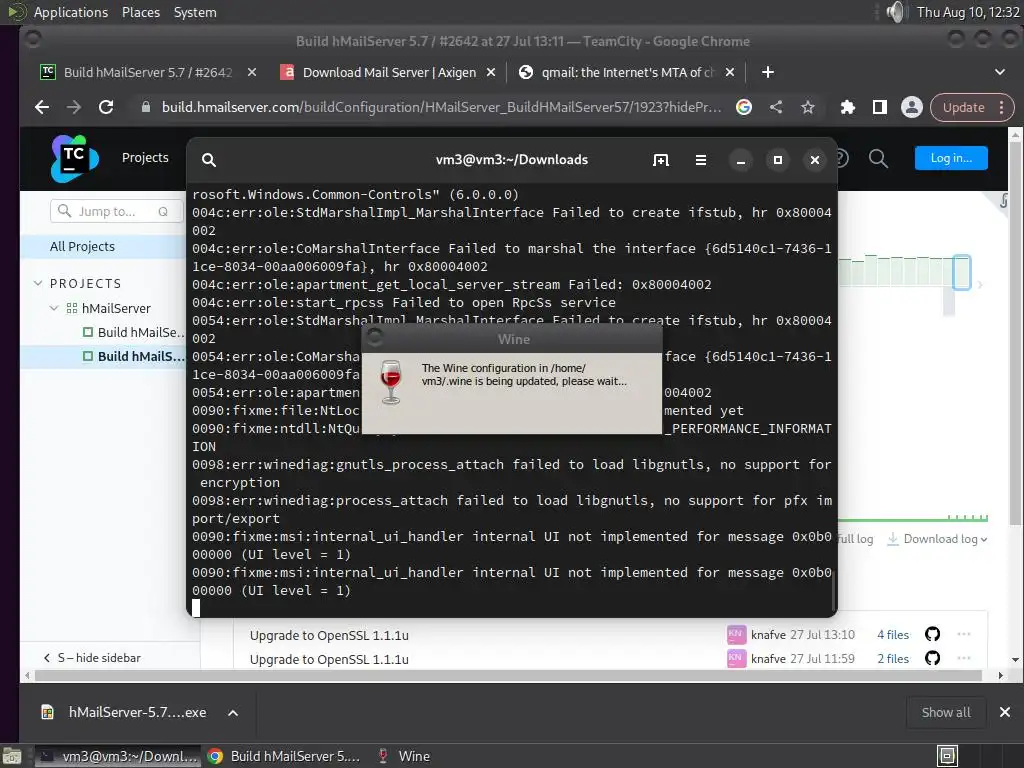The image size is (1024, 768).
Task: Open Chrome profile avatar
Action: 912,107
